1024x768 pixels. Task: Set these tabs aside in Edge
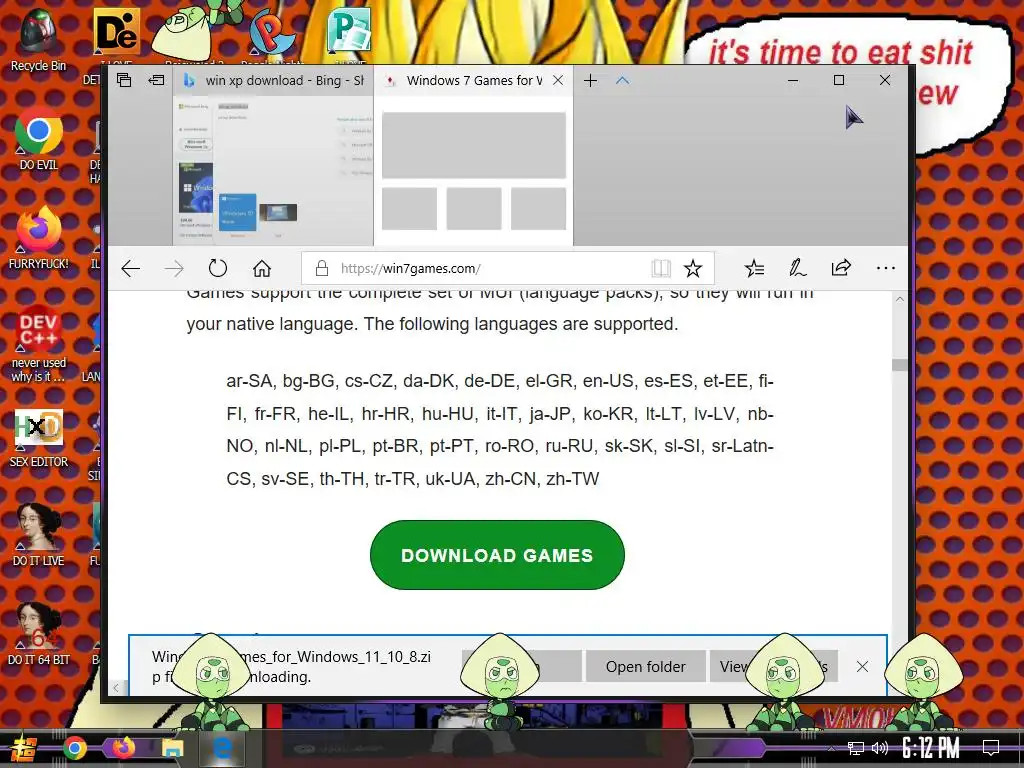(x=157, y=80)
